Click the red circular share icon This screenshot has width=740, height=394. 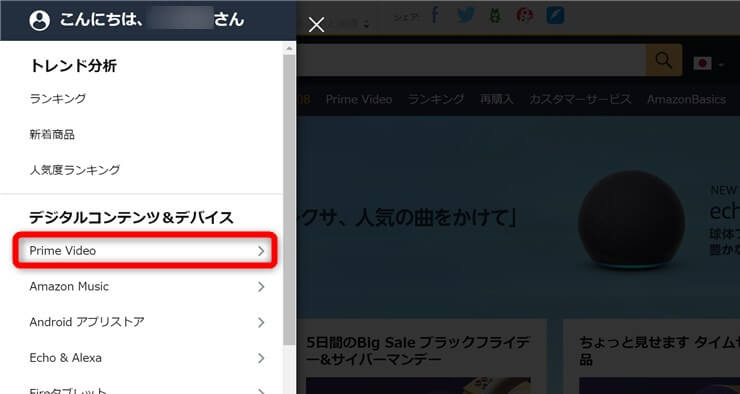(x=524, y=15)
